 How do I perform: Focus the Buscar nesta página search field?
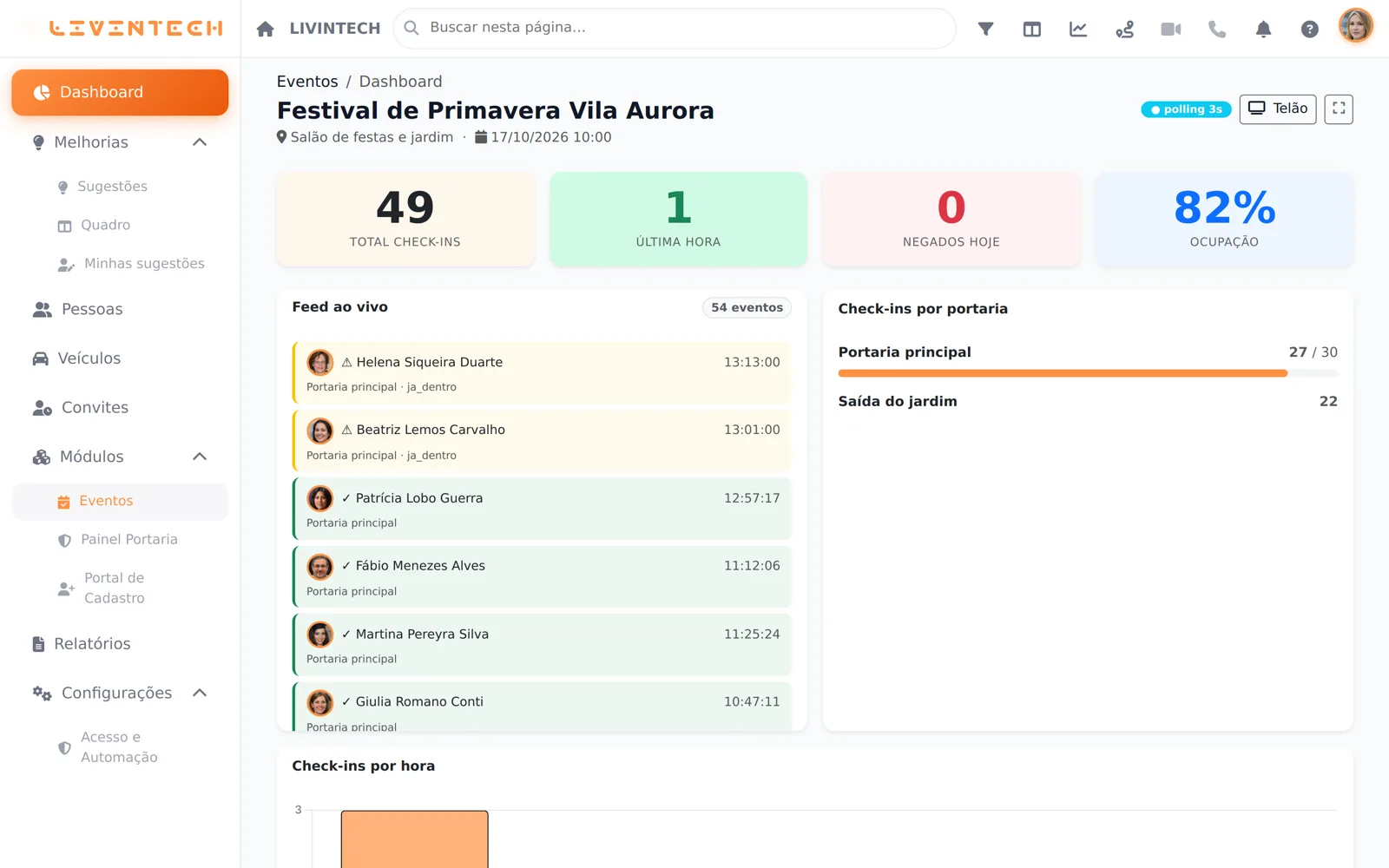[x=675, y=28]
